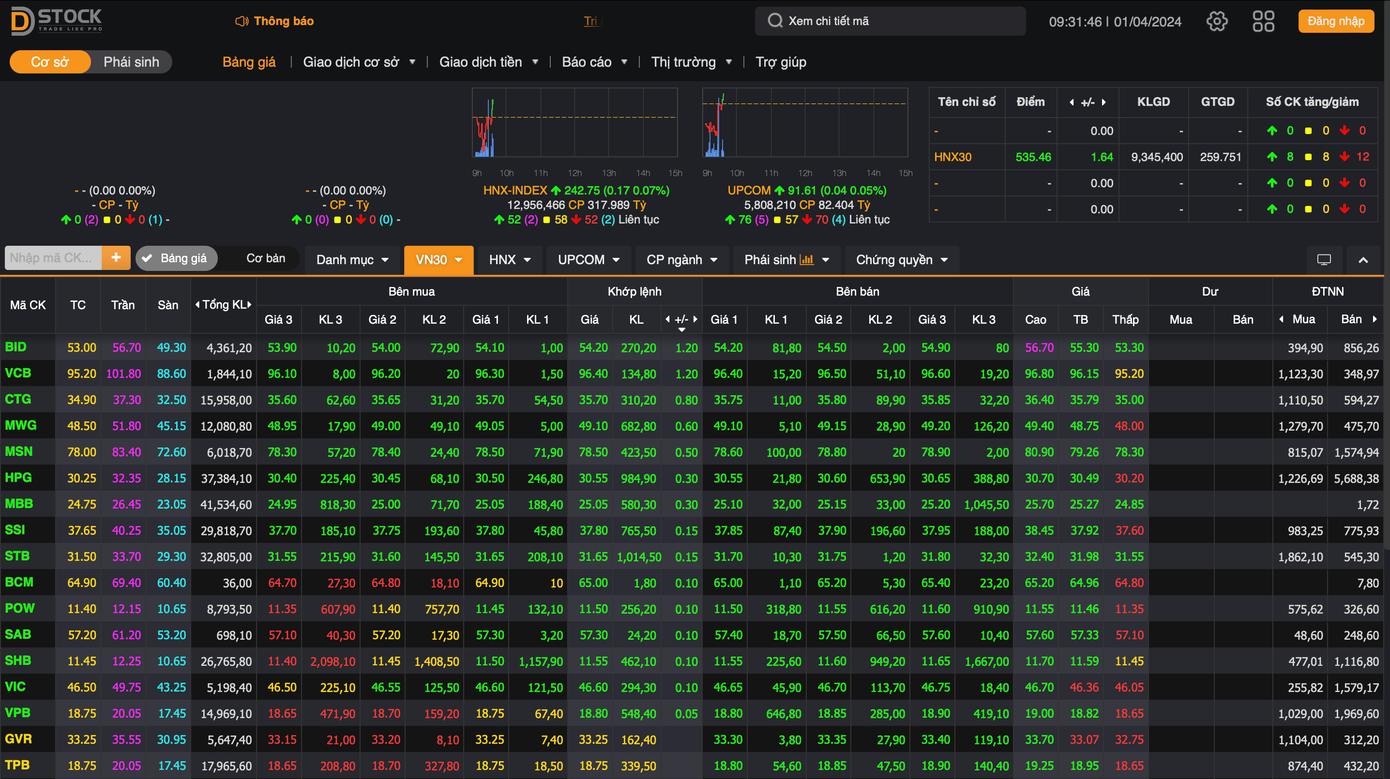Click the Nhập mã CK input field

click(x=52, y=258)
